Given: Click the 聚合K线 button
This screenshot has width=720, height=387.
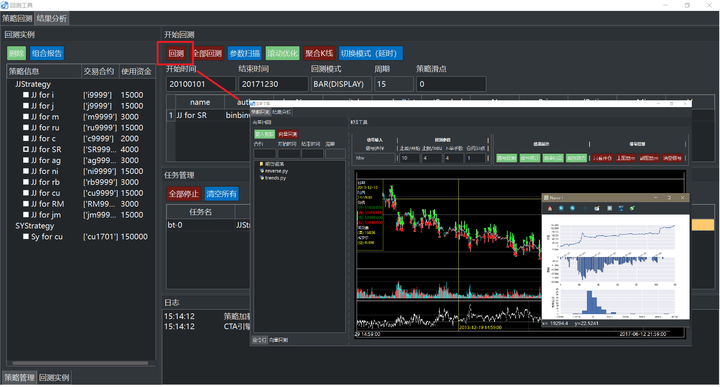Looking at the screenshot, I should 319,53.
